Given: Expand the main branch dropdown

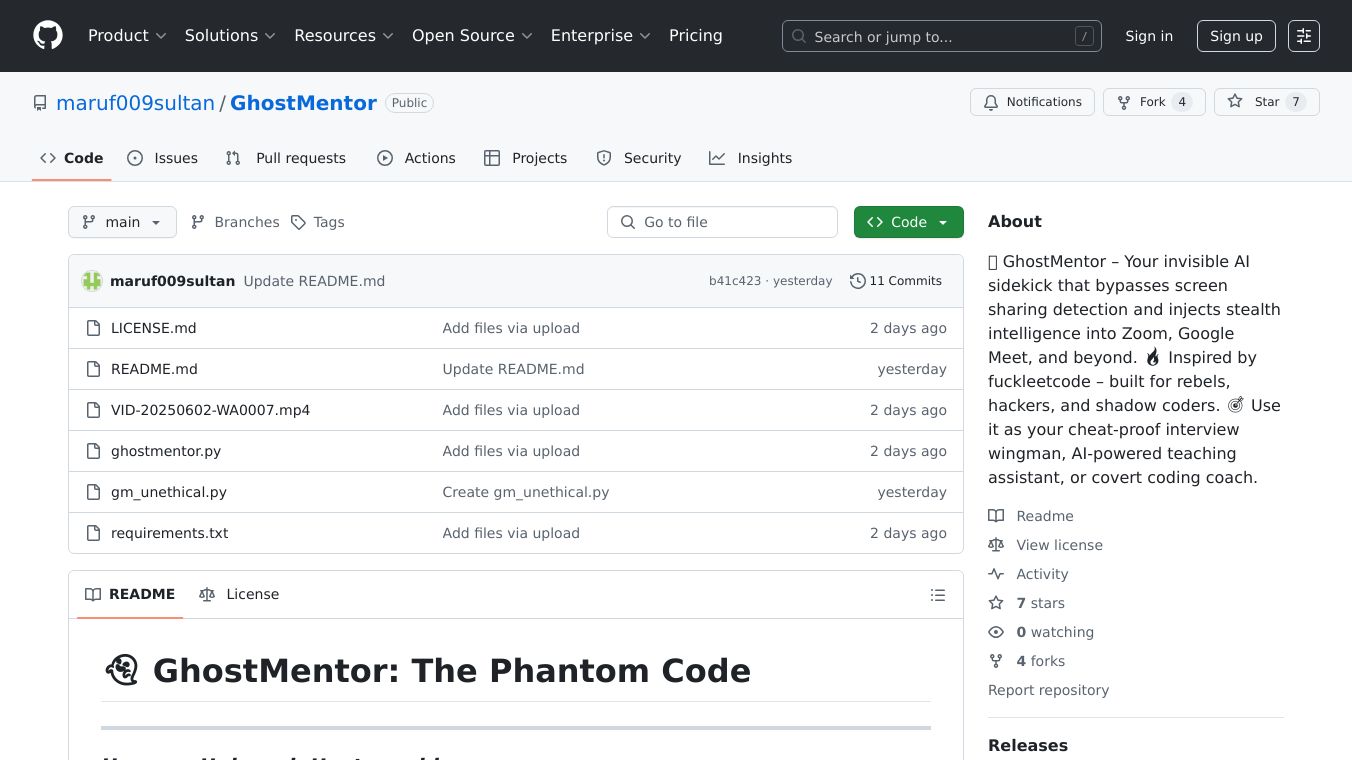Looking at the screenshot, I should tap(122, 222).
